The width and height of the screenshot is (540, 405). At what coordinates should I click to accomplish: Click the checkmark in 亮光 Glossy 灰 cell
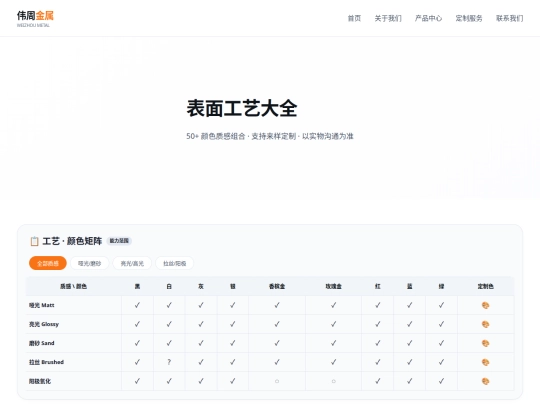(x=201, y=324)
